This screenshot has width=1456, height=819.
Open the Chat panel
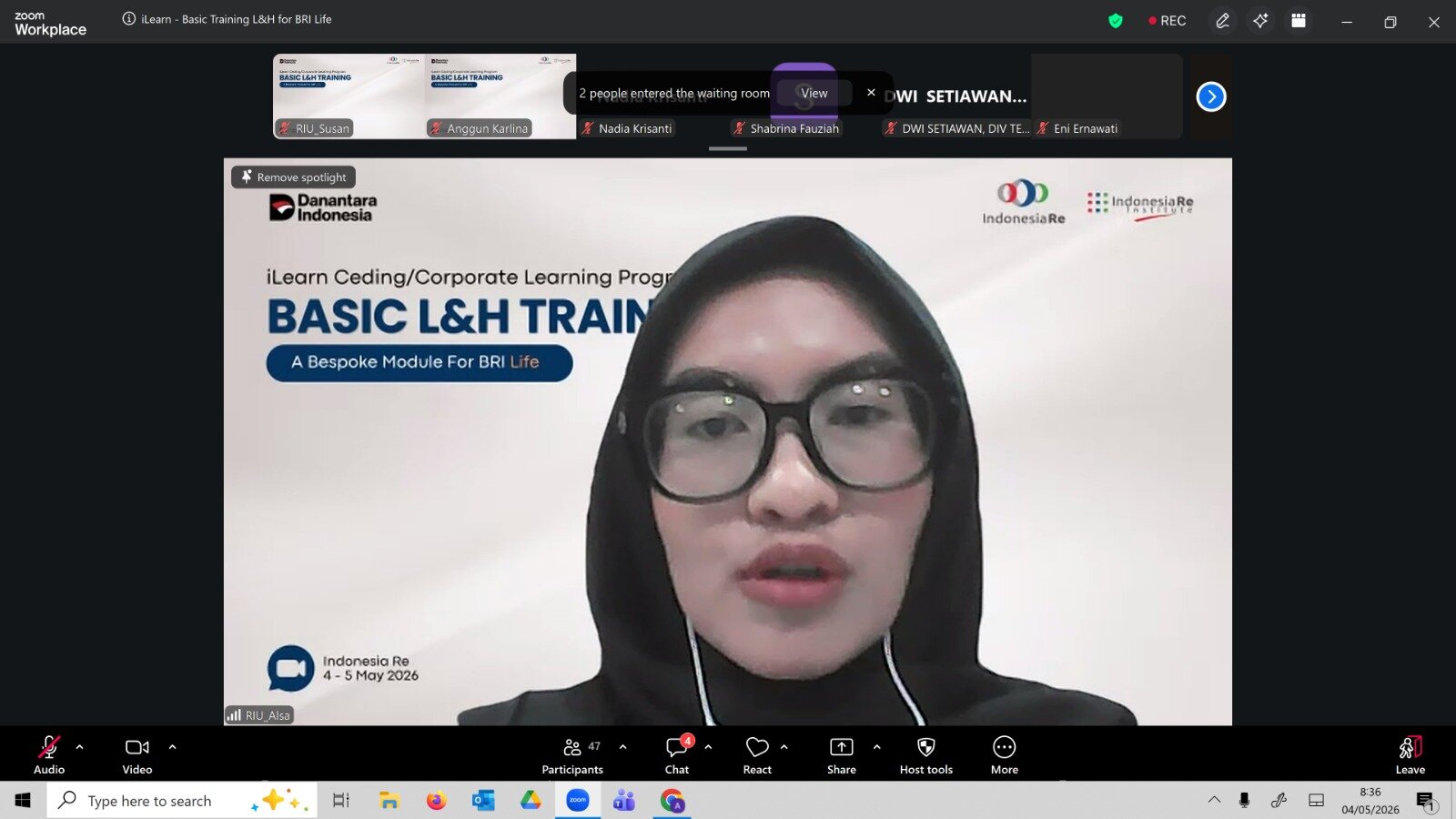click(x=677, y=754)
